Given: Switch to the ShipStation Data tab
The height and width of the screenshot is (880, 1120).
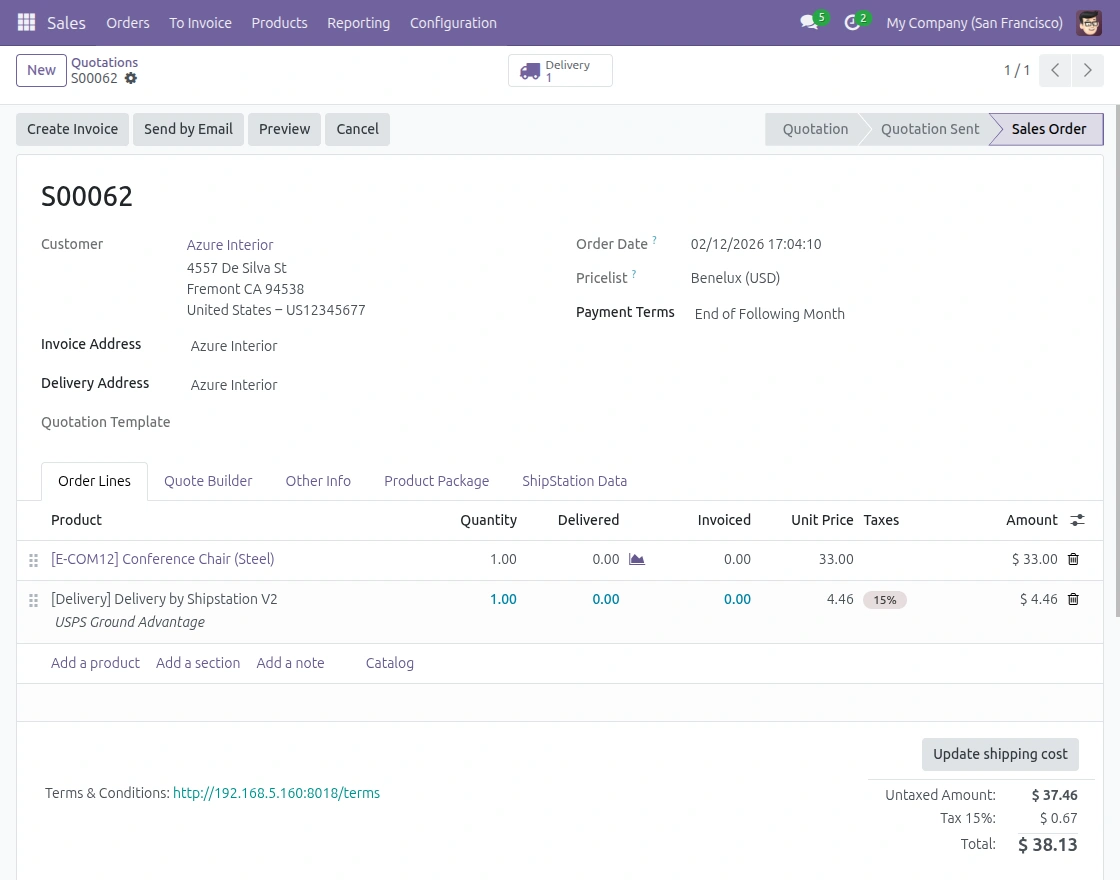Looking at the screenshot, I should coord(574,481).
